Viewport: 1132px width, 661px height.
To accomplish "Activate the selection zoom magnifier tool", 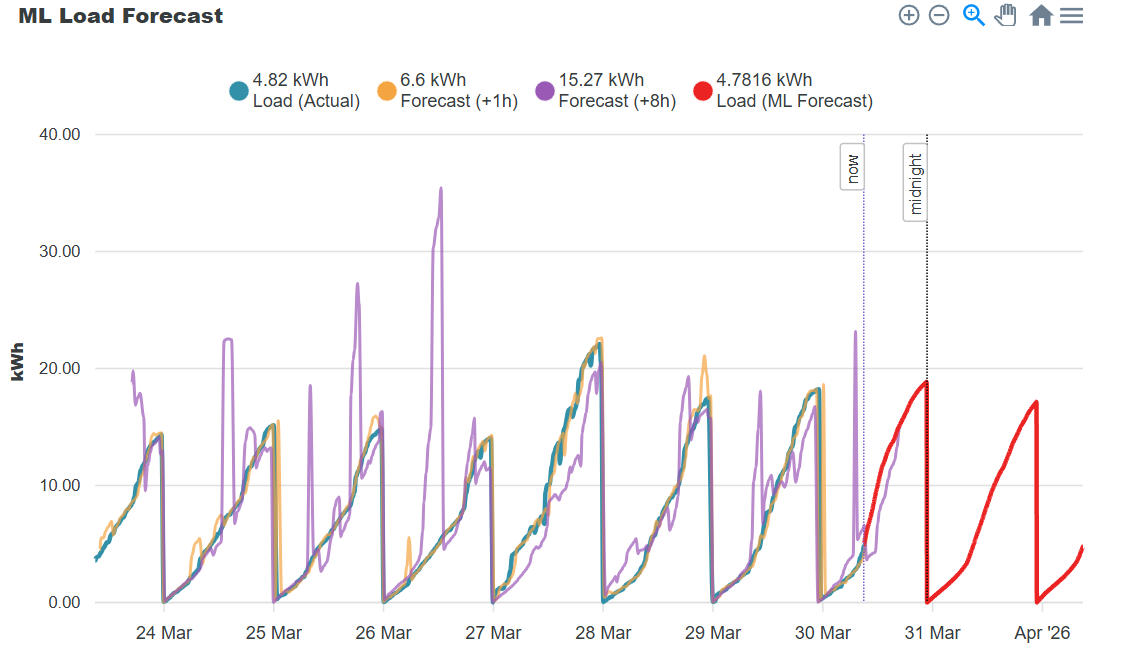I will click(x=973, y=15).
